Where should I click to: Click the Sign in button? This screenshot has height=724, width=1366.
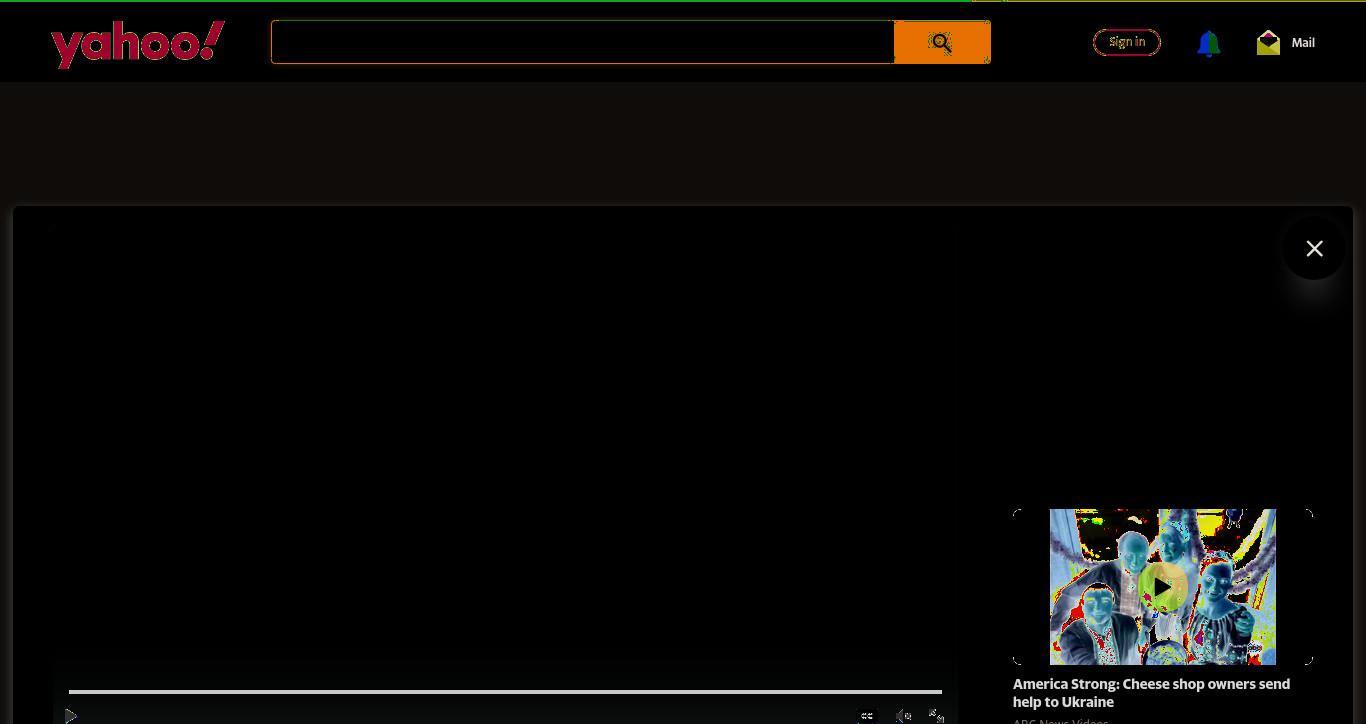pos(1127,42)
